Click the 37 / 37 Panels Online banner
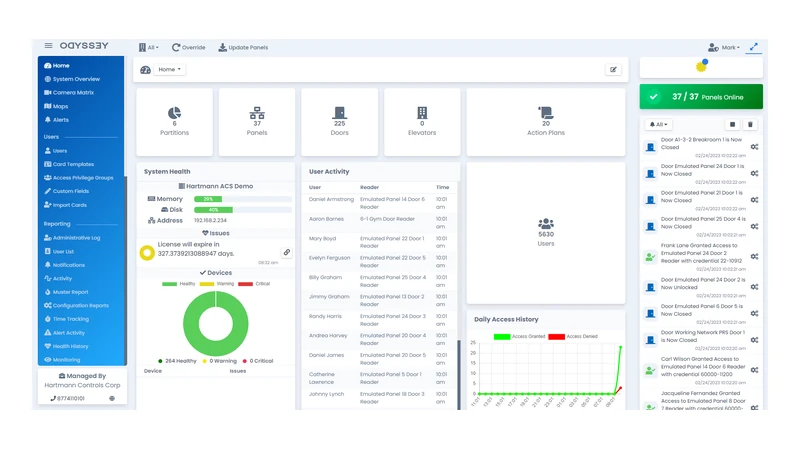800x450 pixels. click(701, 96)
